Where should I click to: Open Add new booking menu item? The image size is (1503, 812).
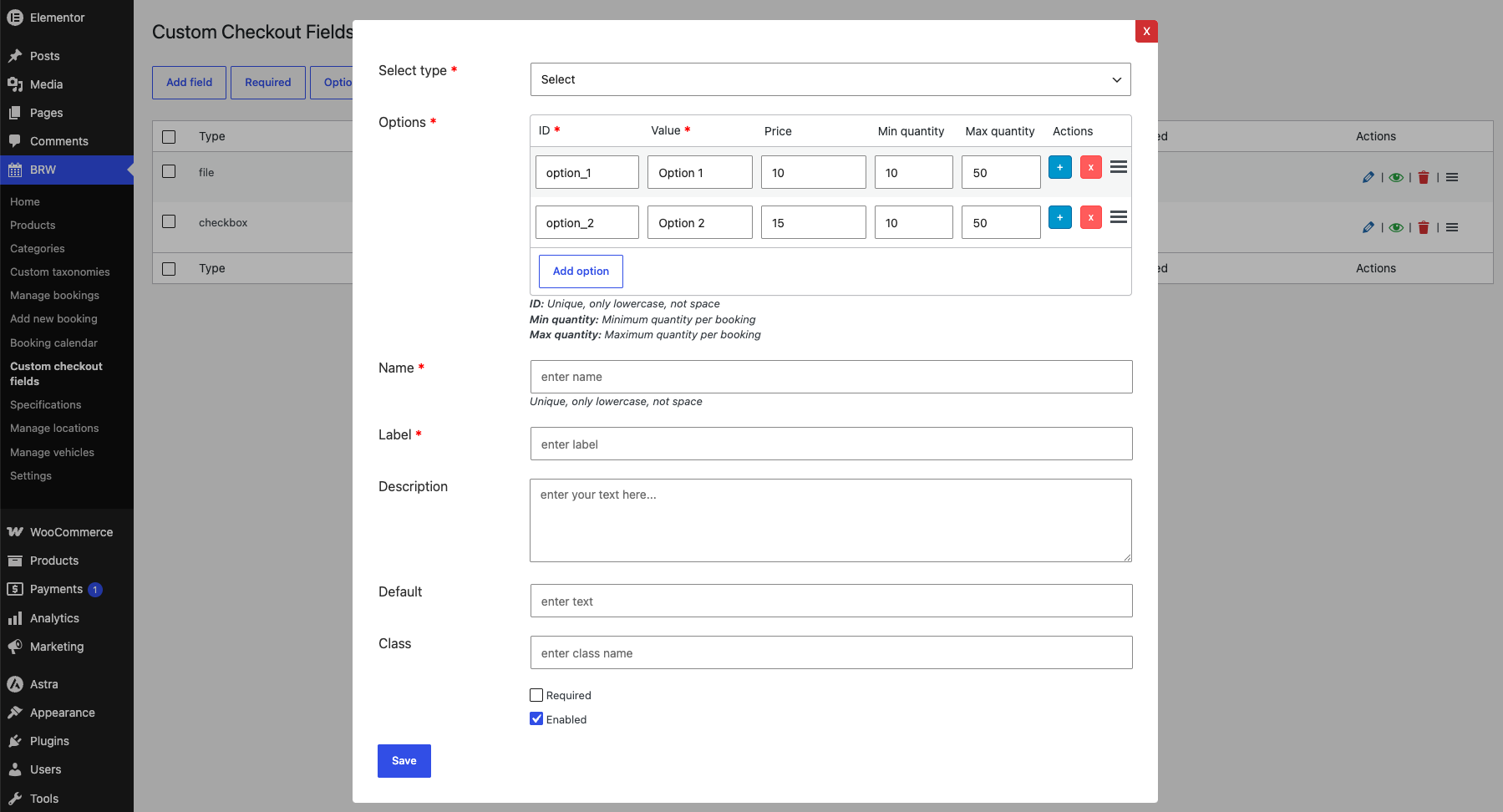click(53, 318)
